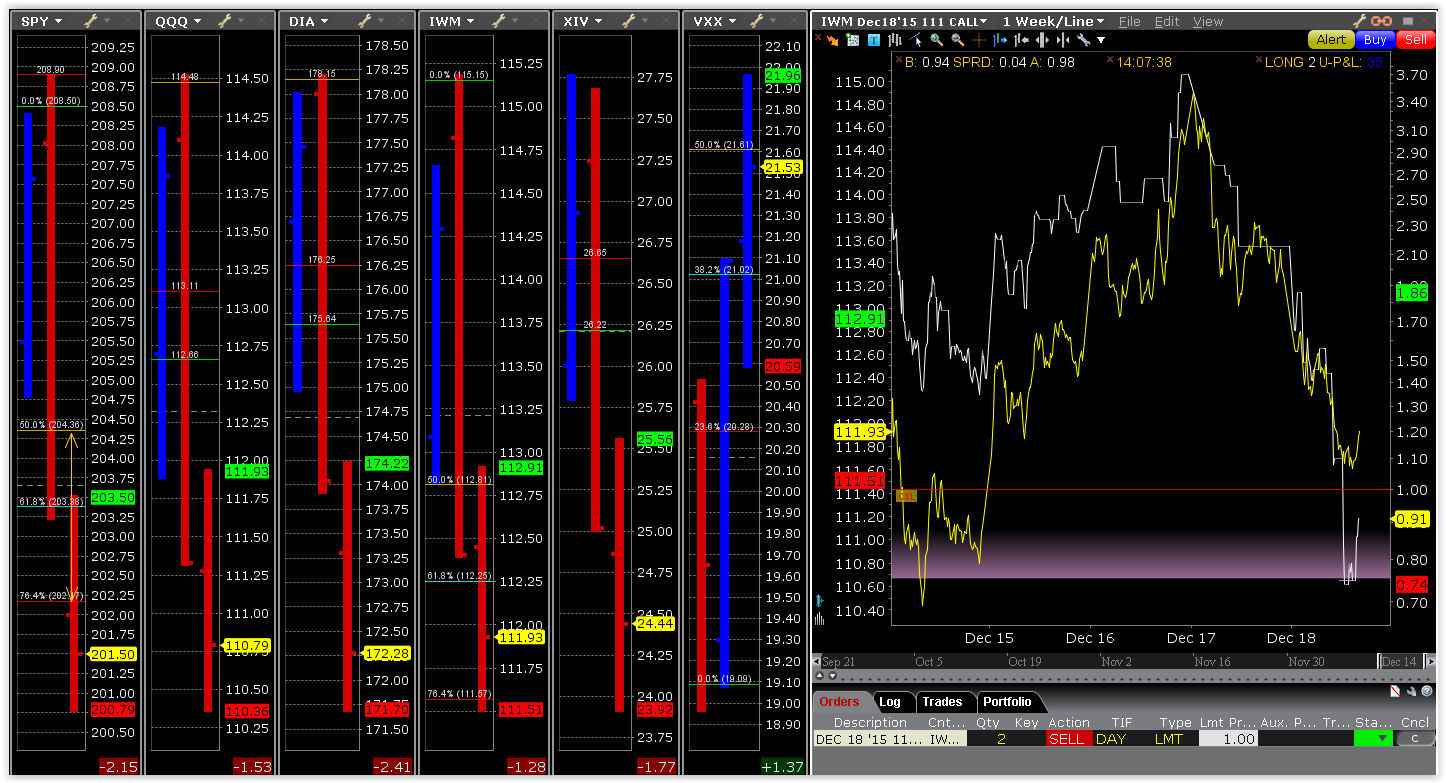
Task: Select the trendline drawing tool with cursor
Action: coord(915,40)
